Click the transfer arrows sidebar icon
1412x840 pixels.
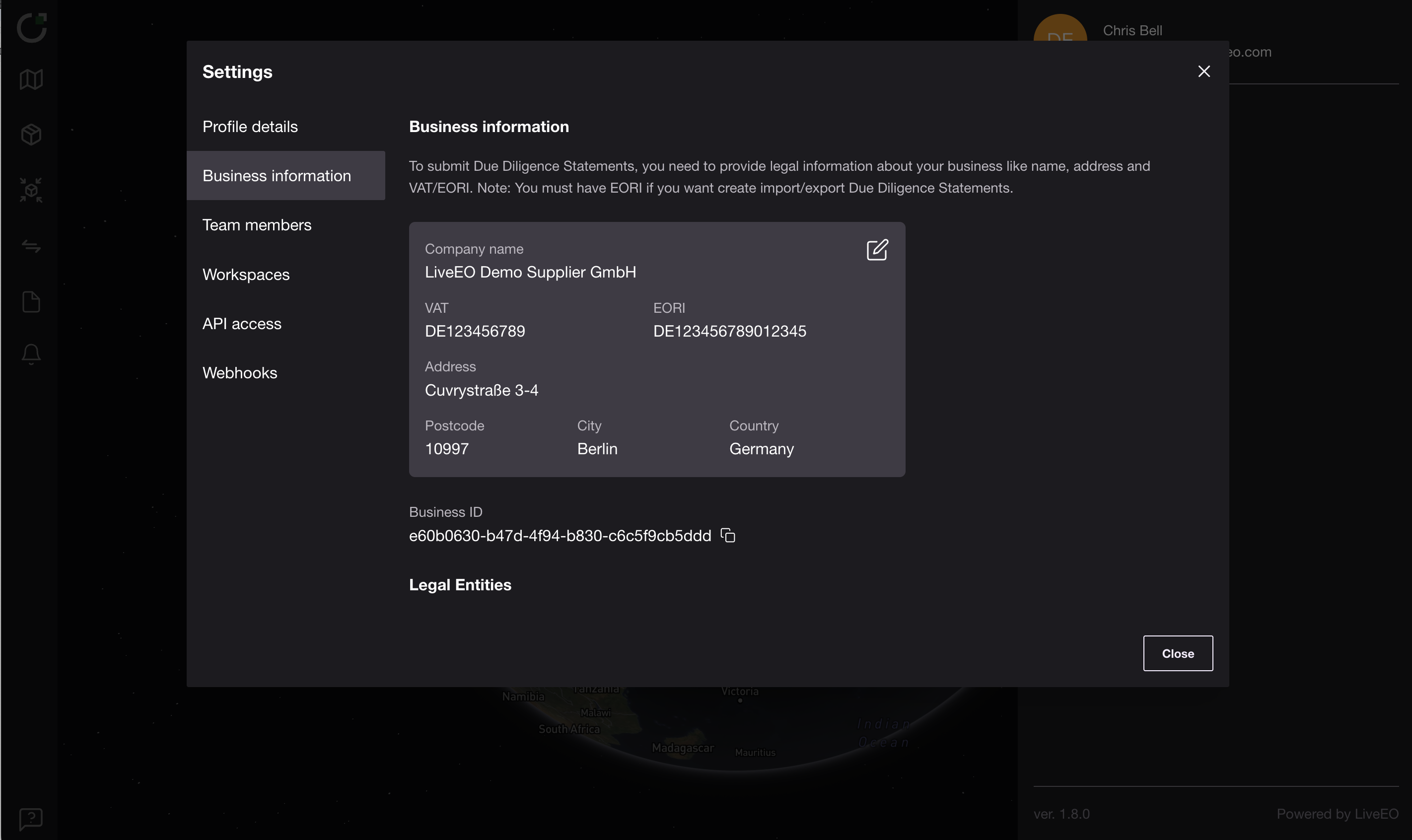(31, 246)
